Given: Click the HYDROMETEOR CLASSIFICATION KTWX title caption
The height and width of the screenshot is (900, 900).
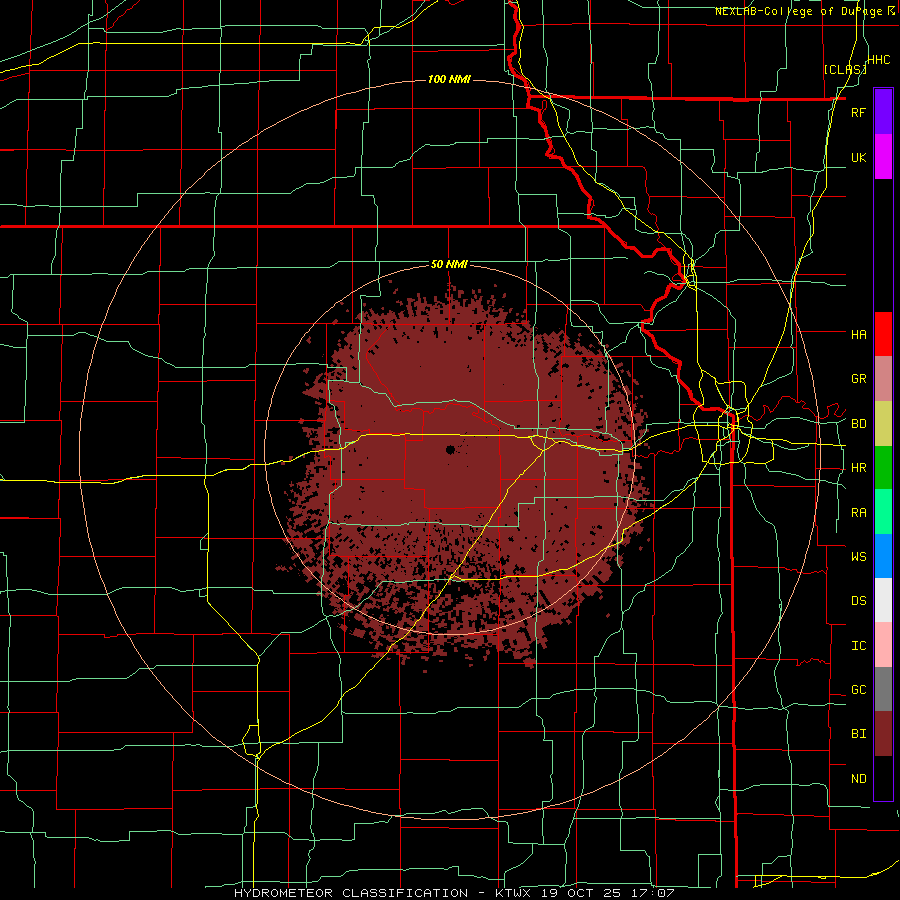Looking at the screenshot, I should (455, 893).
